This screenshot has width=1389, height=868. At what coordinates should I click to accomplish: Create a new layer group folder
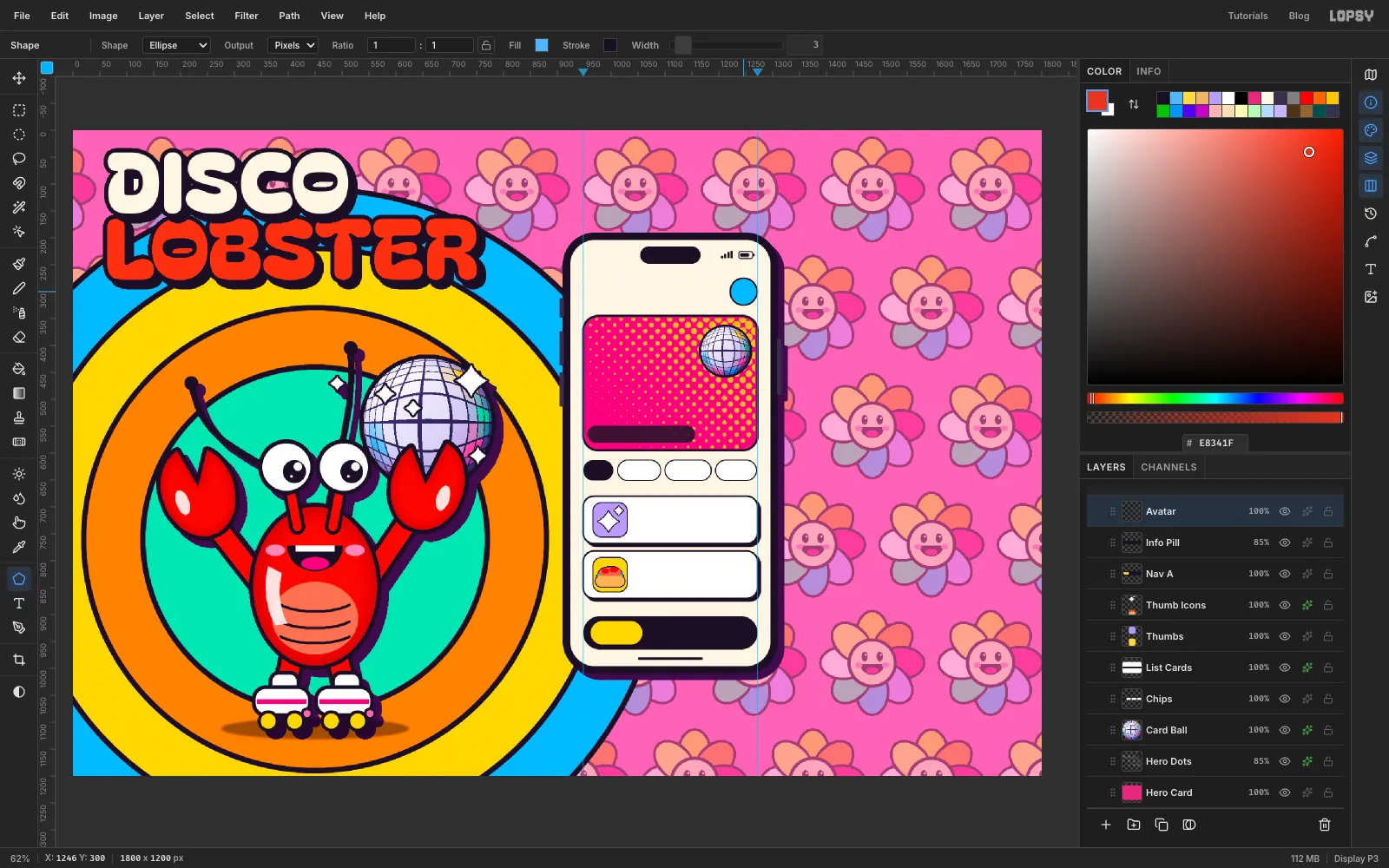coord(1134,825)
